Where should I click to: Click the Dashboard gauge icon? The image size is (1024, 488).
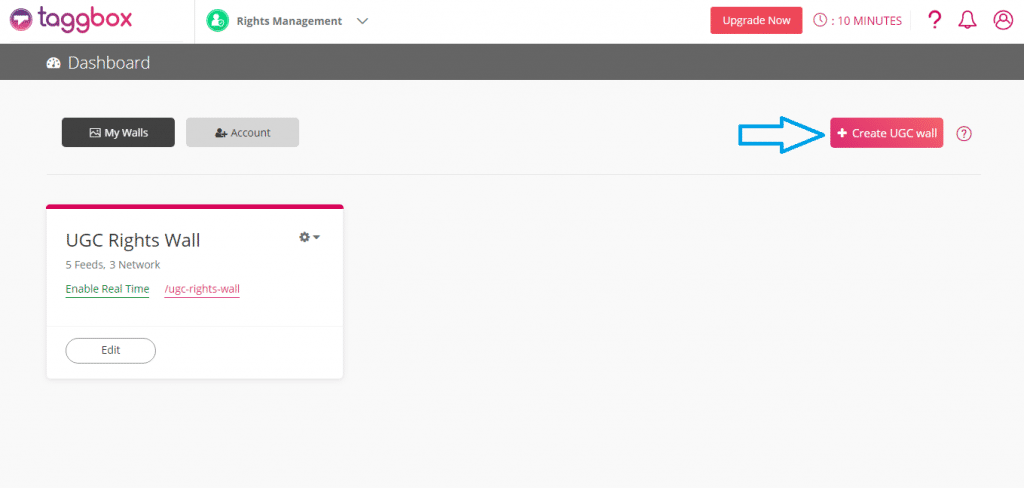point(54,63)
